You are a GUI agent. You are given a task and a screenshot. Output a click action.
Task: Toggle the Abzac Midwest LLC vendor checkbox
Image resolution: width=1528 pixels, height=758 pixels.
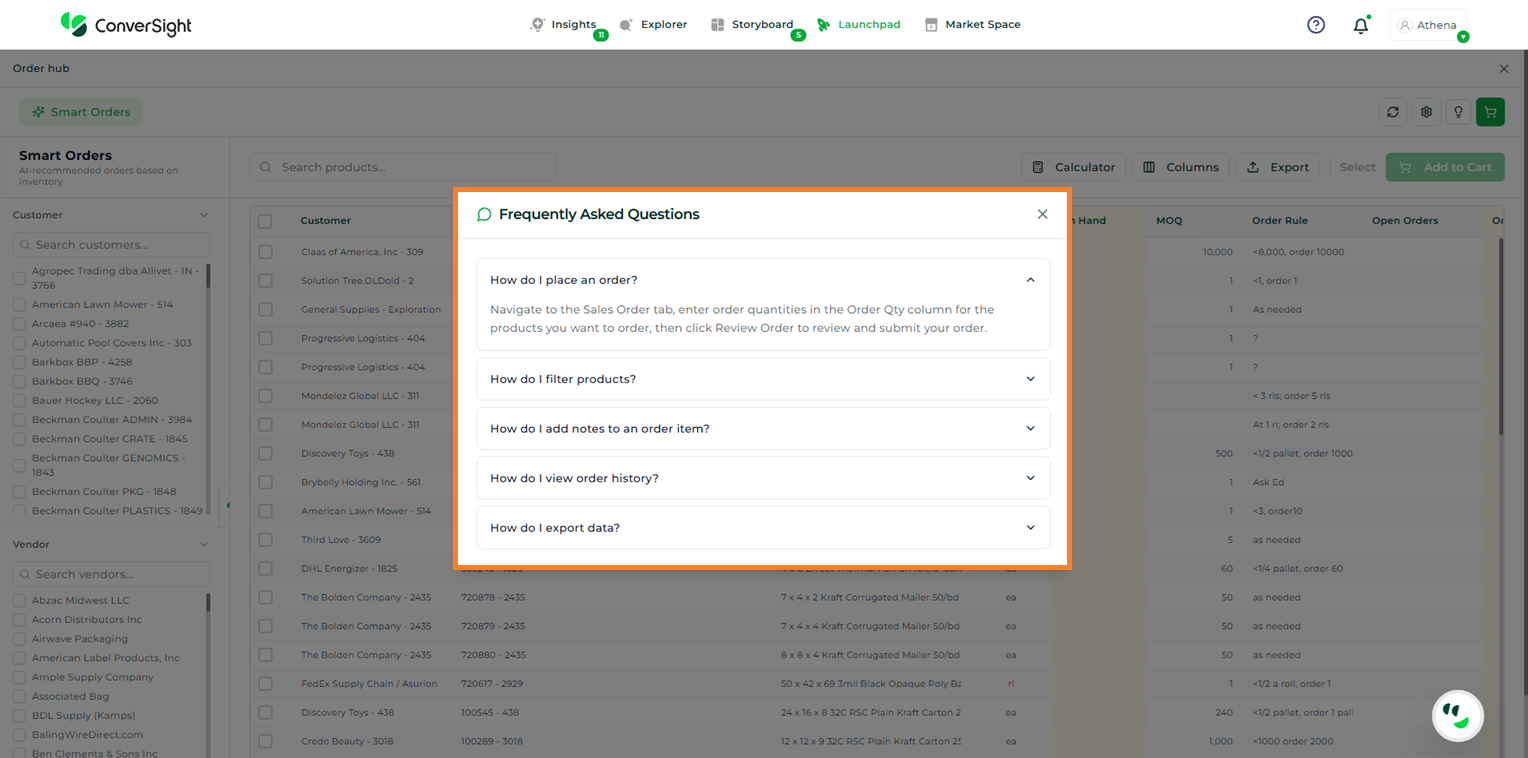coord(19,601)
